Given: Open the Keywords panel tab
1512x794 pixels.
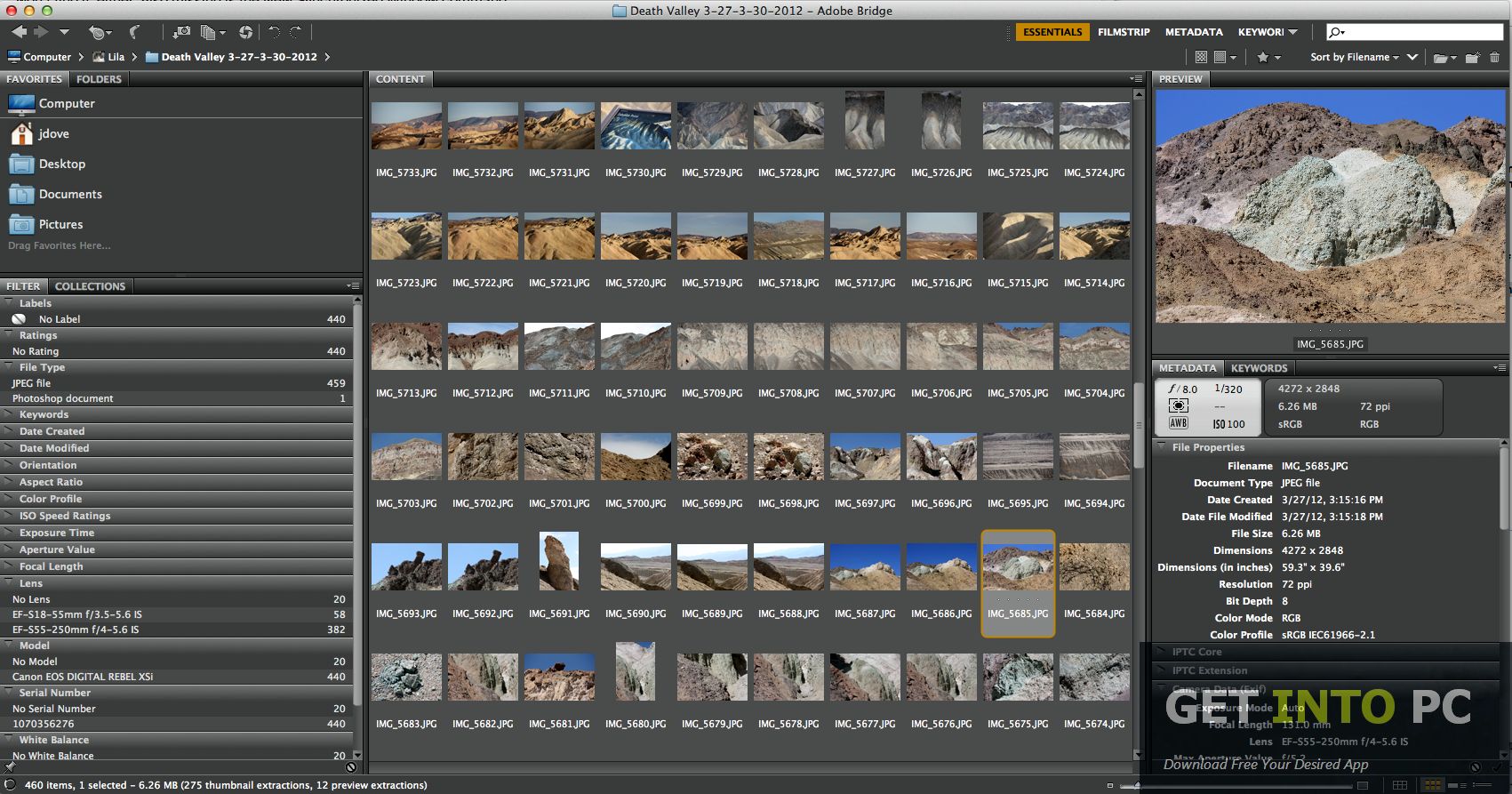Looking at the screenshot, I should point(1259,368).
